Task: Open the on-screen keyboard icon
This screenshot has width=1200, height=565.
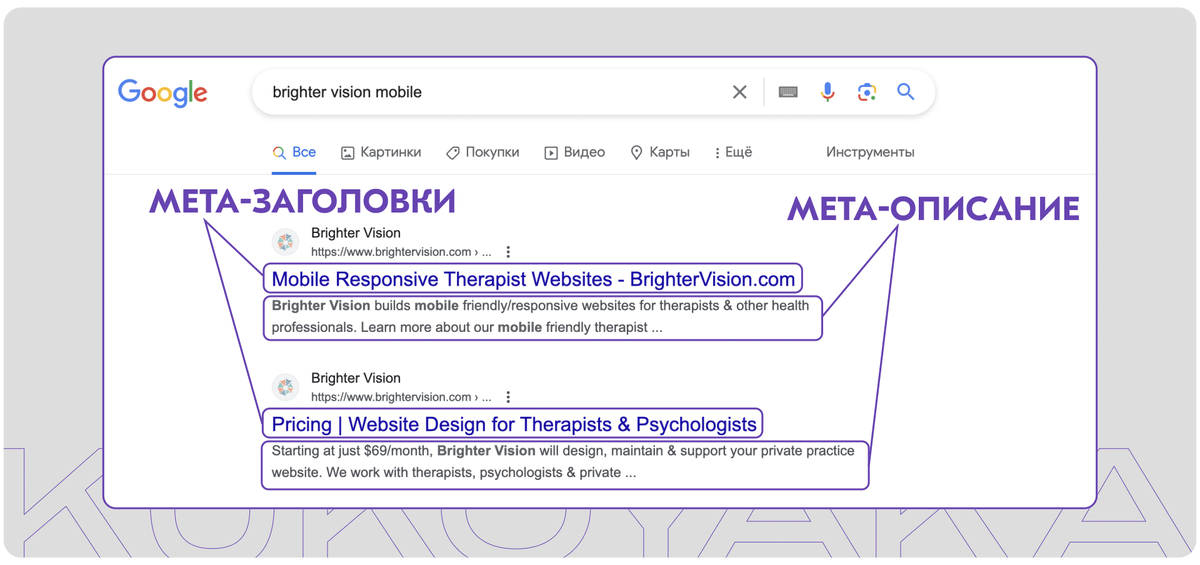Action: tap(788, 92)
